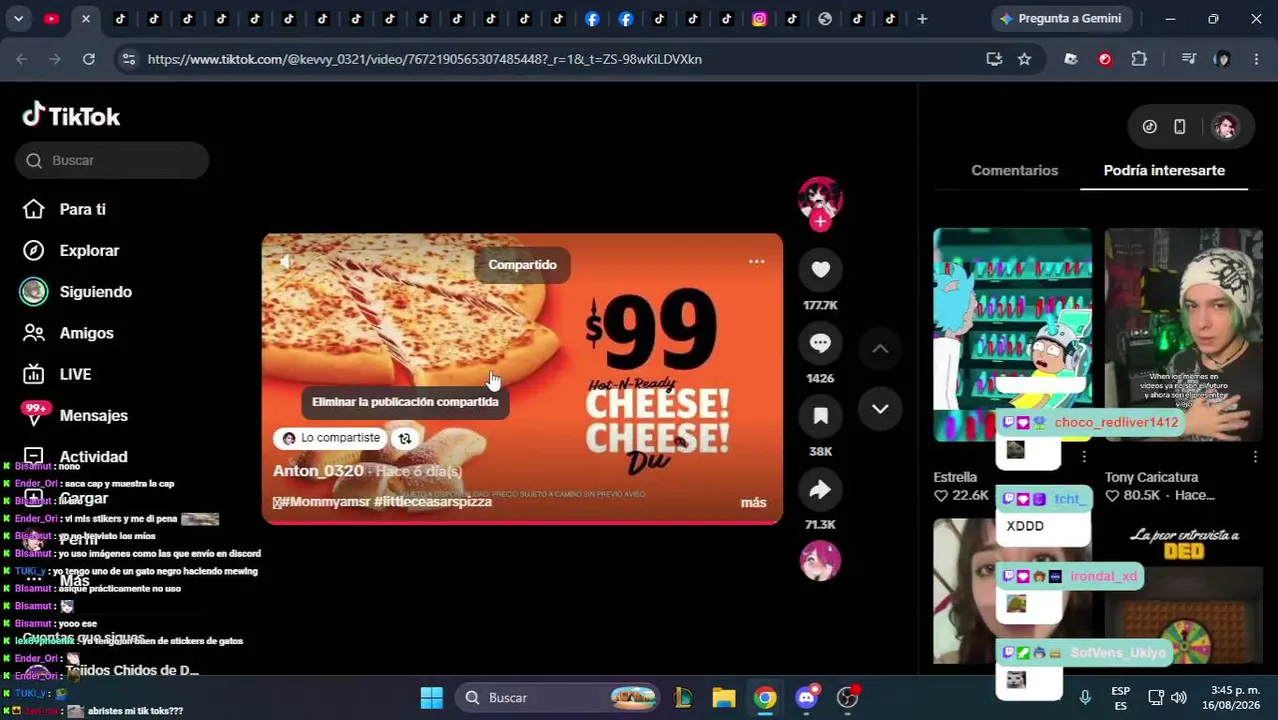This screenshot has height=720, width=1278.
Task: Follow creator via red plus badge
Action: tap(820, 221)
